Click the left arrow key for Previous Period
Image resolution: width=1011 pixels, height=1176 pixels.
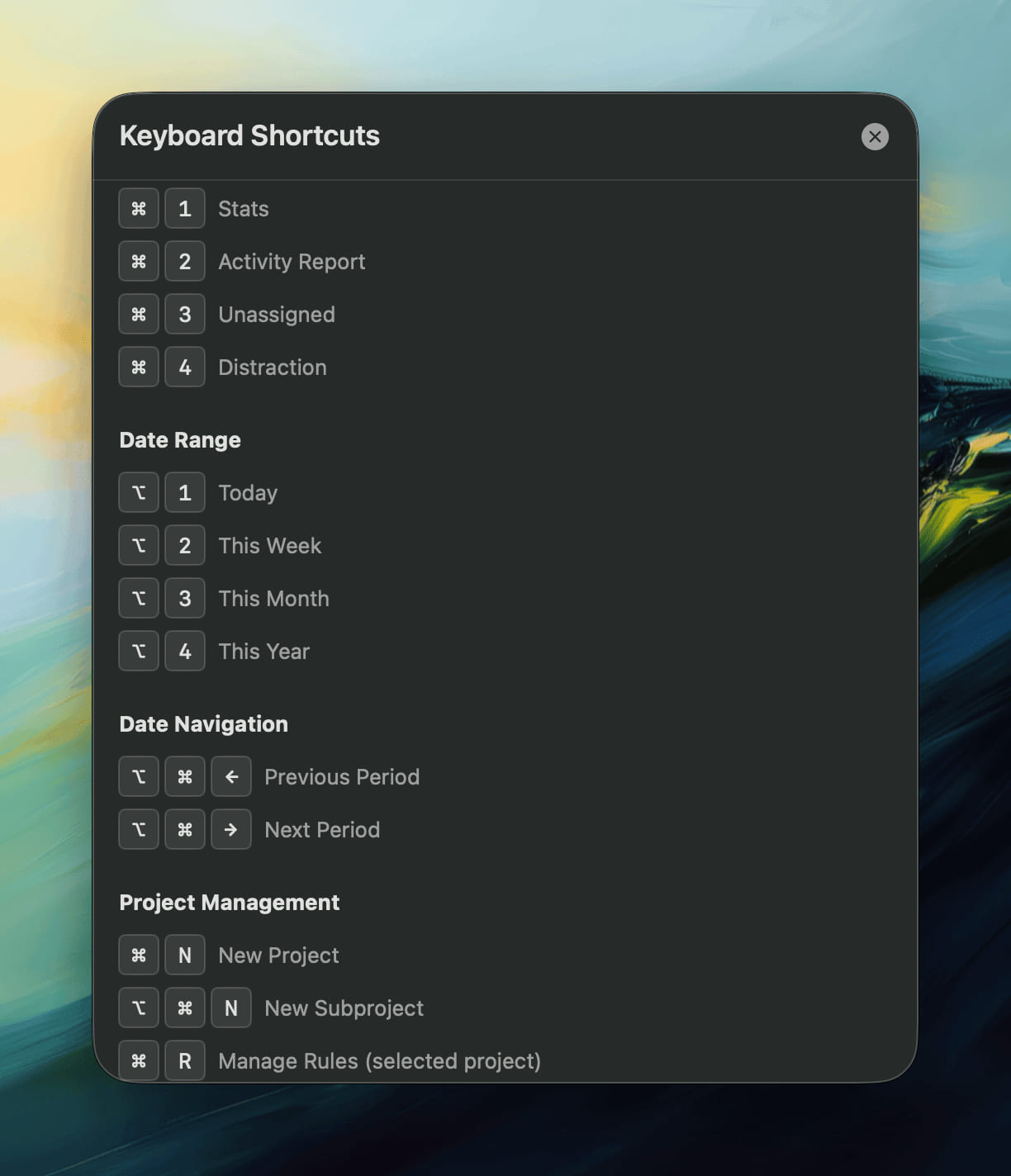pyautogui.click(x=231, y=777)
